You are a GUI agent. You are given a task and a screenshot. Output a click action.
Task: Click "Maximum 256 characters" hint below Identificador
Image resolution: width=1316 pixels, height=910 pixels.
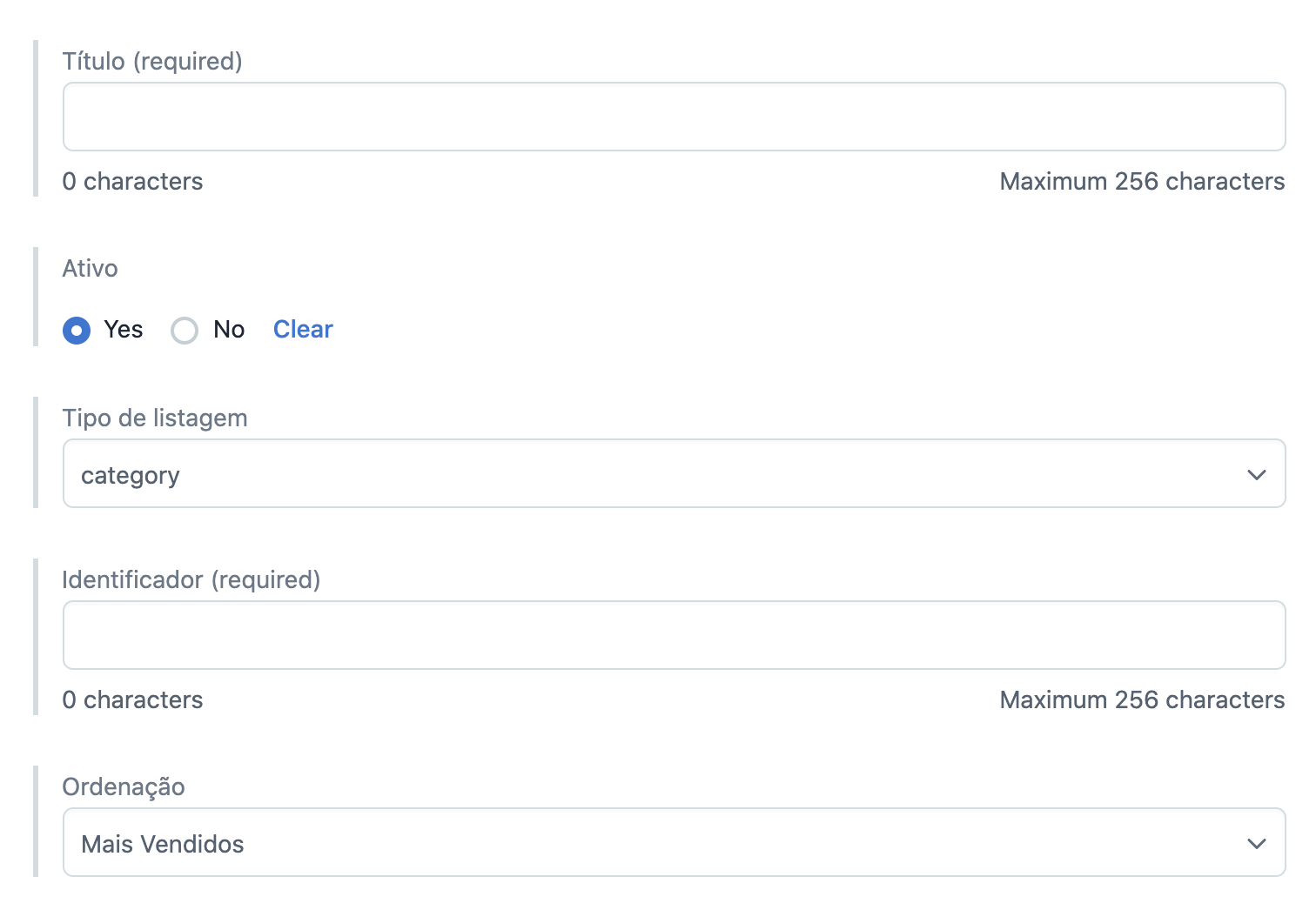(x=1142, y=700)
